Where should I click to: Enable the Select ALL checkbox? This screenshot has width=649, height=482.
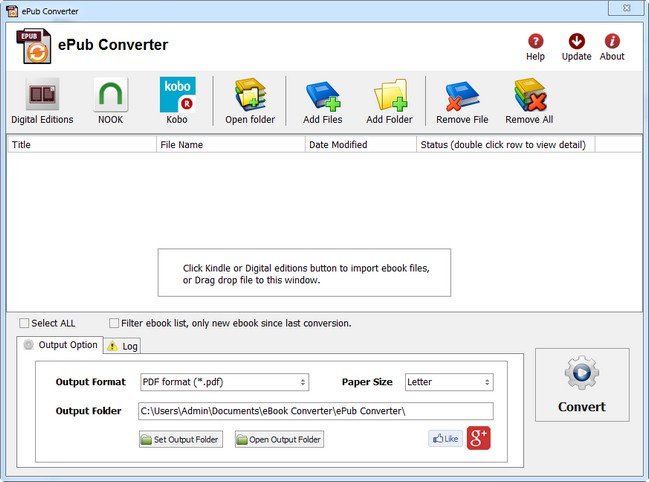[24, 323]
